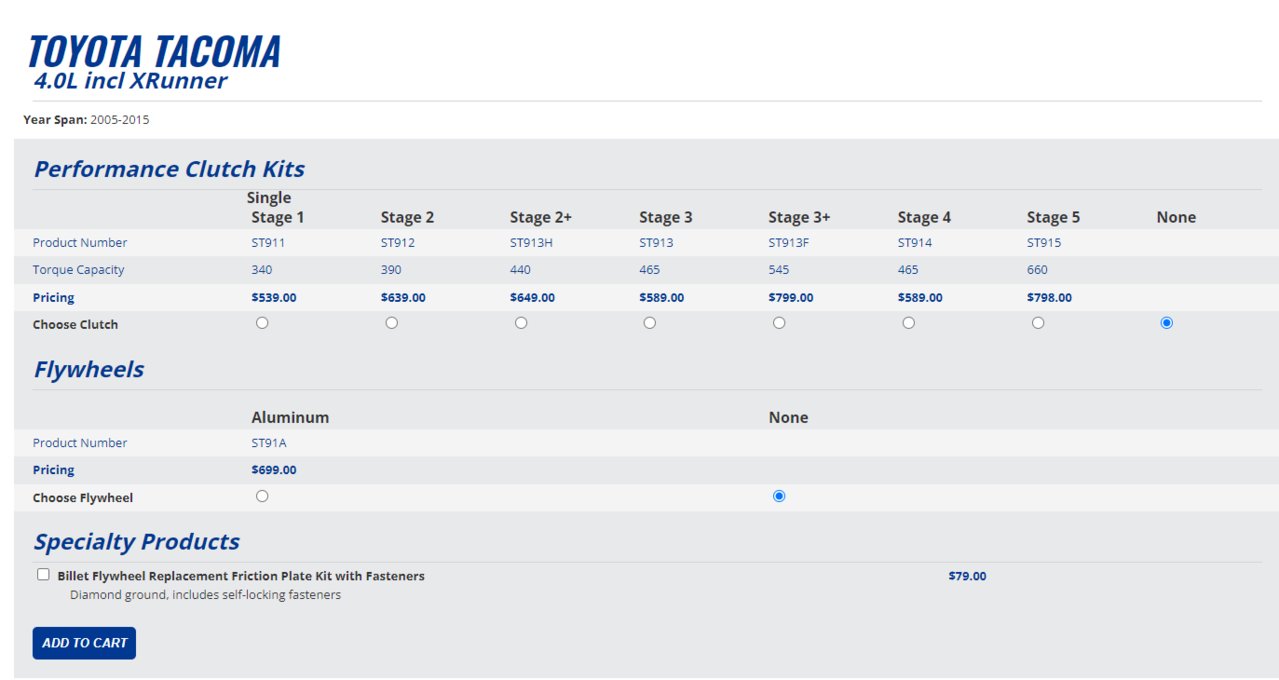This screenshot has height=680, width=1279.
Task: Choose the Stage 3+ clutch radio button
Action: pos(779,323)
